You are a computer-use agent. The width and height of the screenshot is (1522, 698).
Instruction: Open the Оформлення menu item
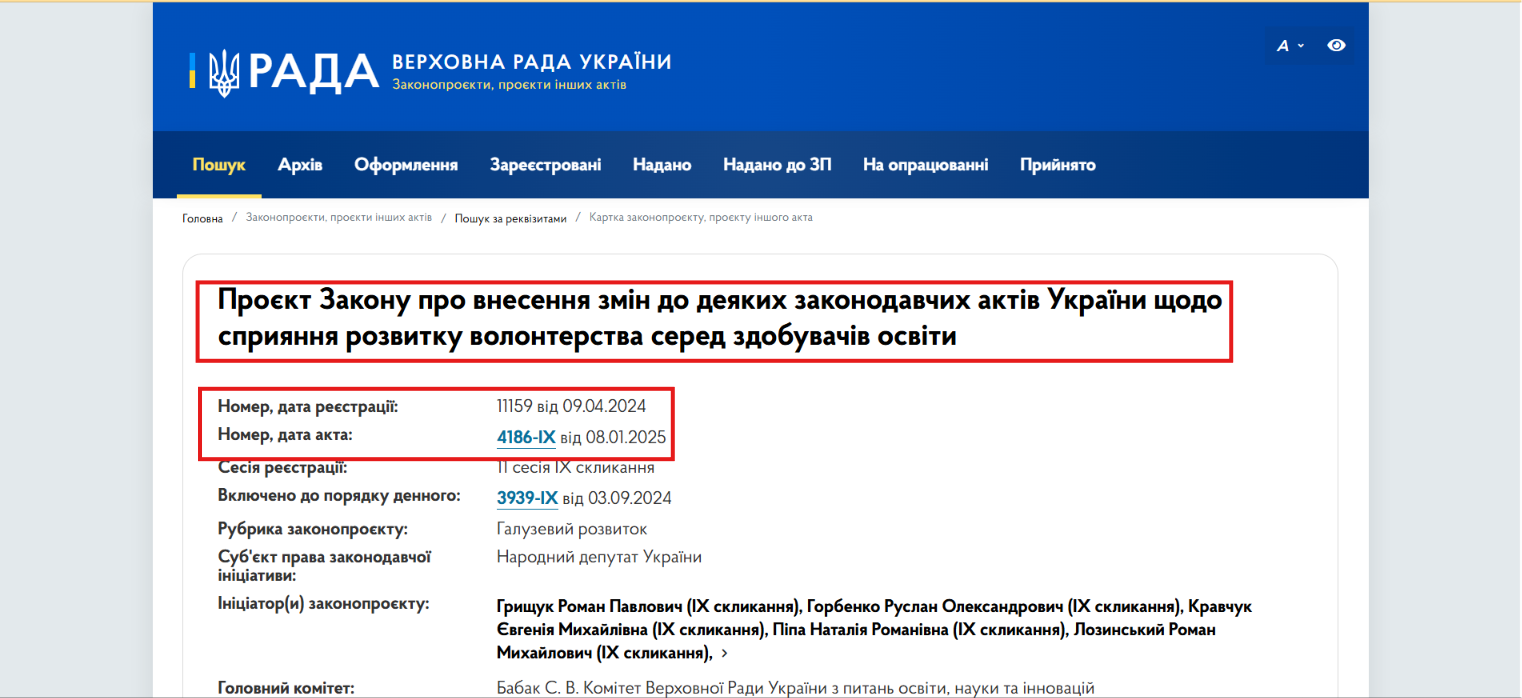tap(406, 165)
